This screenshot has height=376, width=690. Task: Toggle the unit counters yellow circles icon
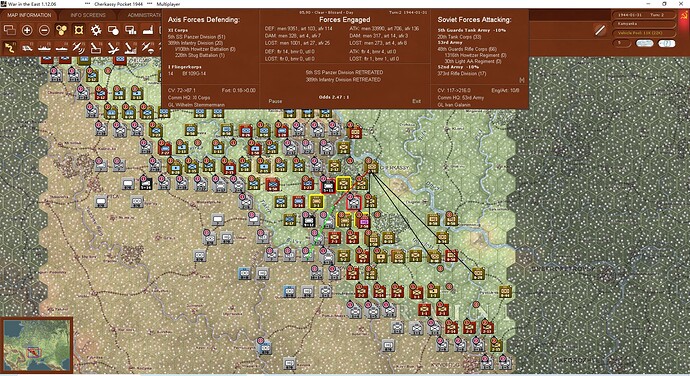(x=61, y=30)
